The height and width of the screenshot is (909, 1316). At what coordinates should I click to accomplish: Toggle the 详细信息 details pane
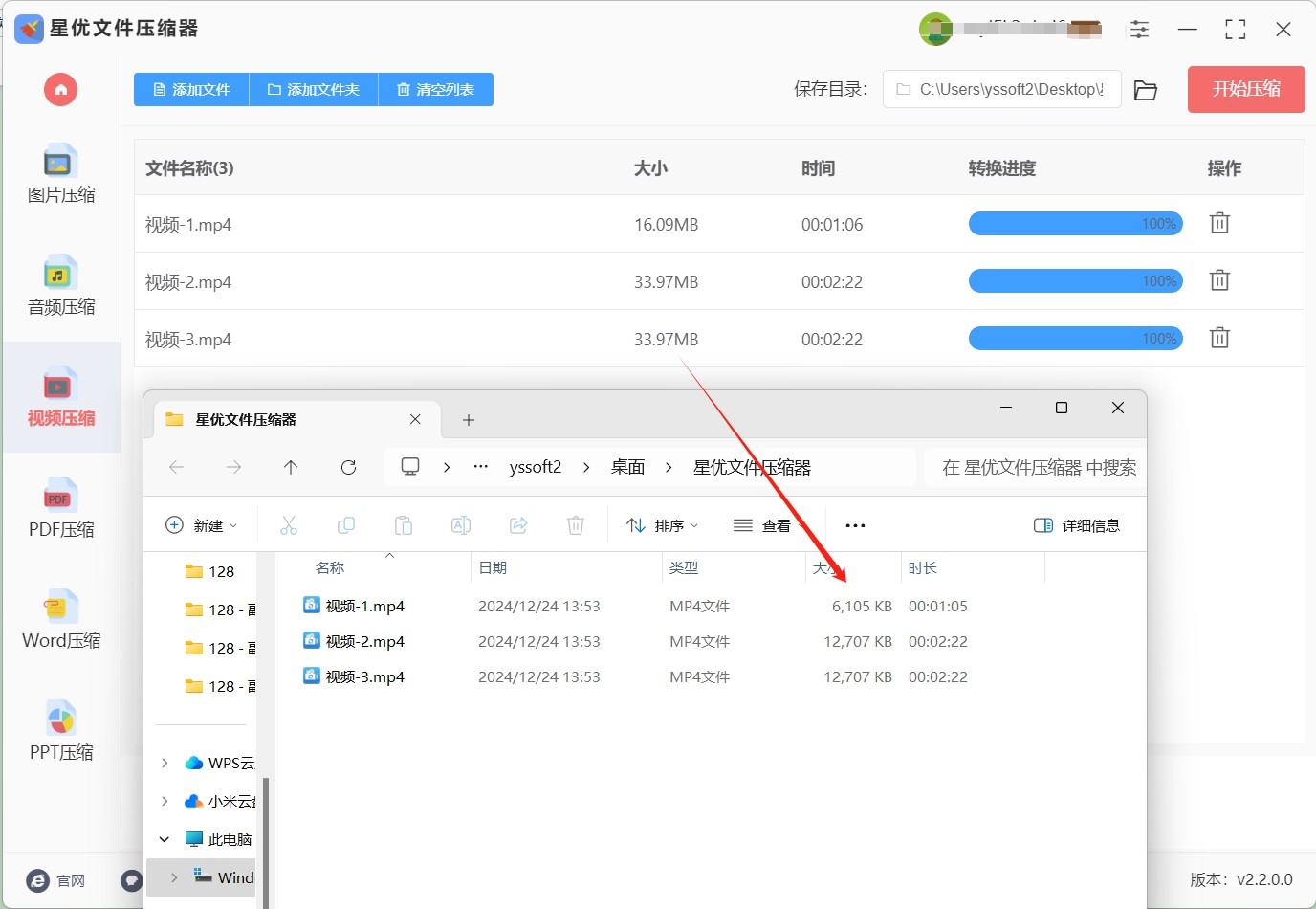click(x=1077, y=525)
